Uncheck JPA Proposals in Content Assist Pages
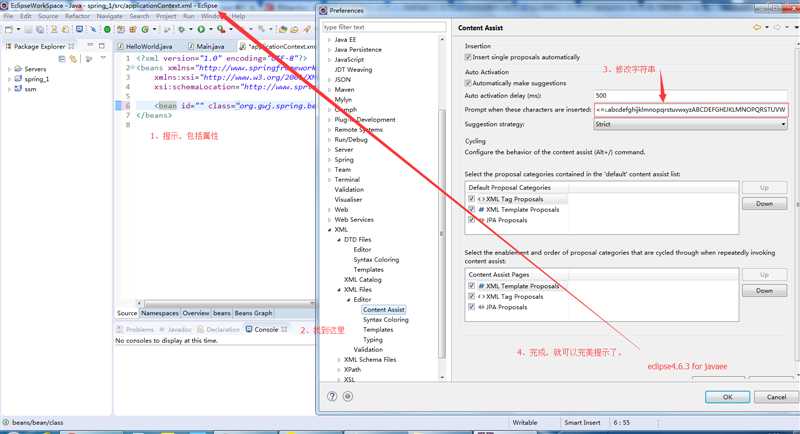The image size is (800, 434). [471, 307]
